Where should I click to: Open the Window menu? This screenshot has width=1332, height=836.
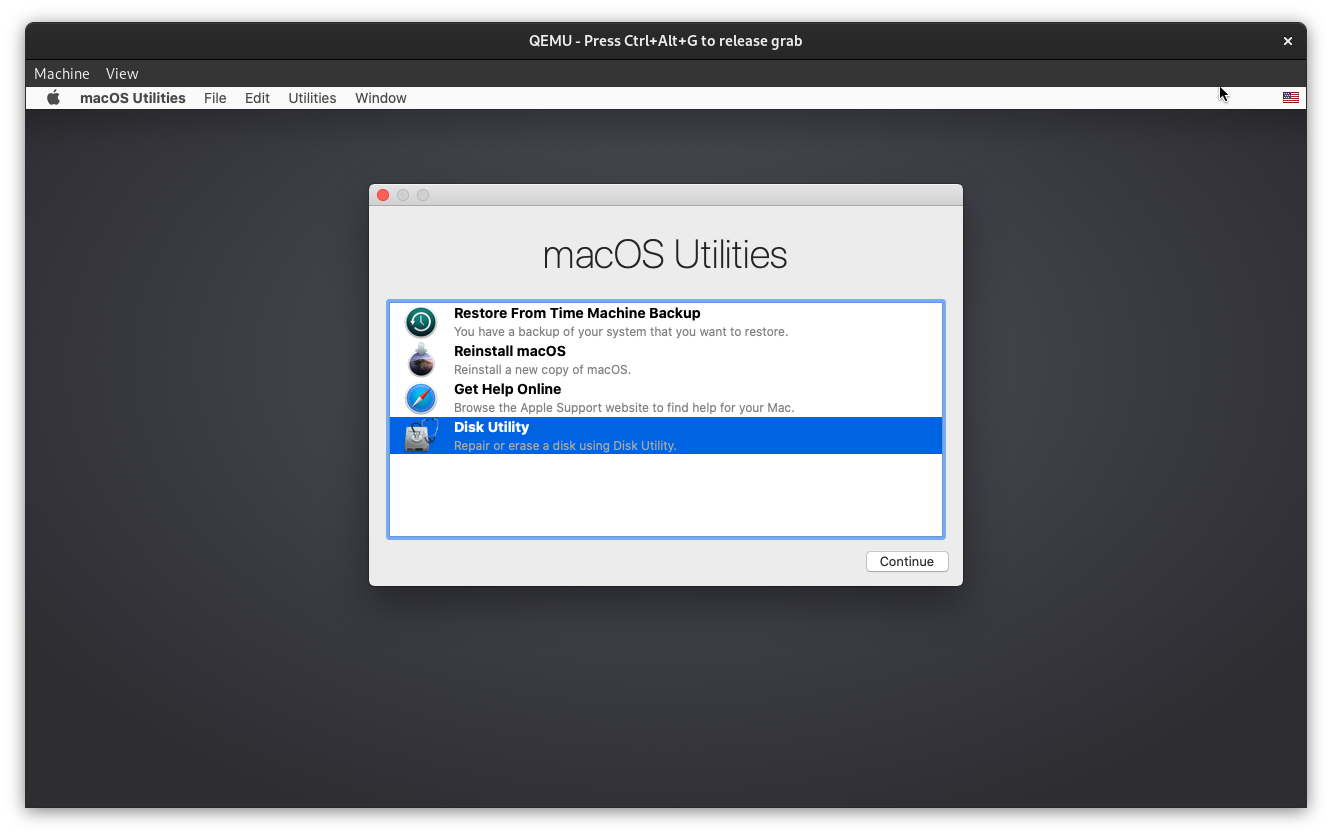pyautogui.click(x=380, y=97)
